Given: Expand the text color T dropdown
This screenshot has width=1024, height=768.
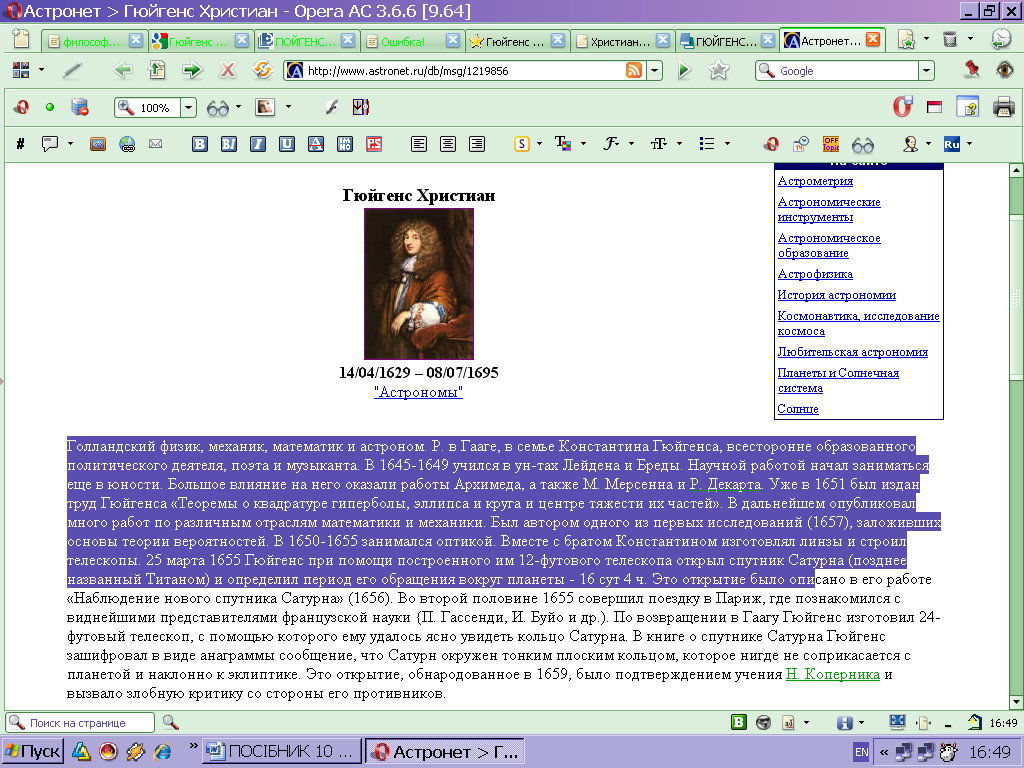Looking at the screenshot, I should [x=583, y=144].
